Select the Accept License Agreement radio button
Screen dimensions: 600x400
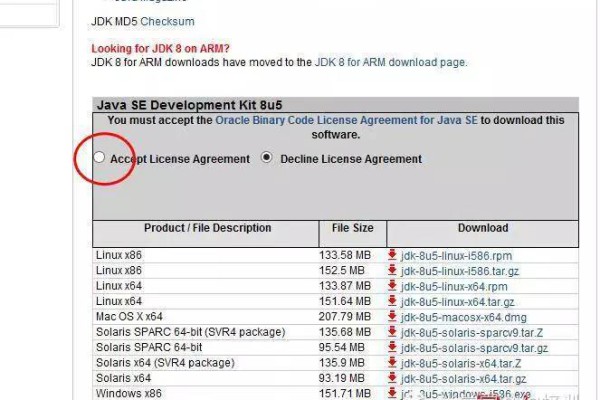(99, 157)
